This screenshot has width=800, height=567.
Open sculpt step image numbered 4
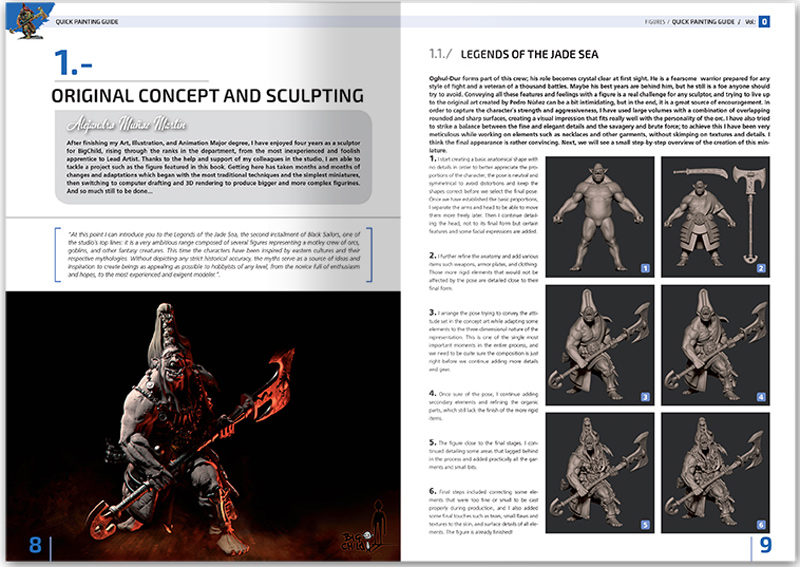coord(715,345)
